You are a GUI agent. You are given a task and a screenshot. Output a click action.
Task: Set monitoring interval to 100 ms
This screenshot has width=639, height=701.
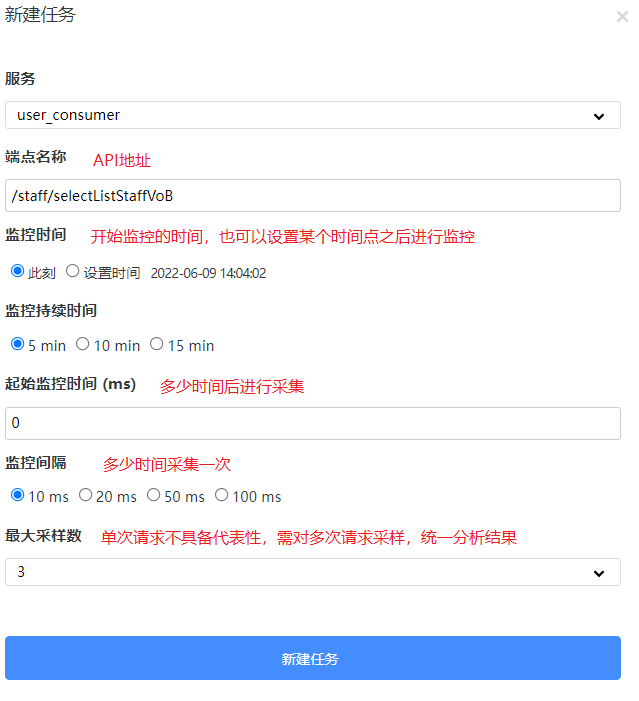pos(221,495)
